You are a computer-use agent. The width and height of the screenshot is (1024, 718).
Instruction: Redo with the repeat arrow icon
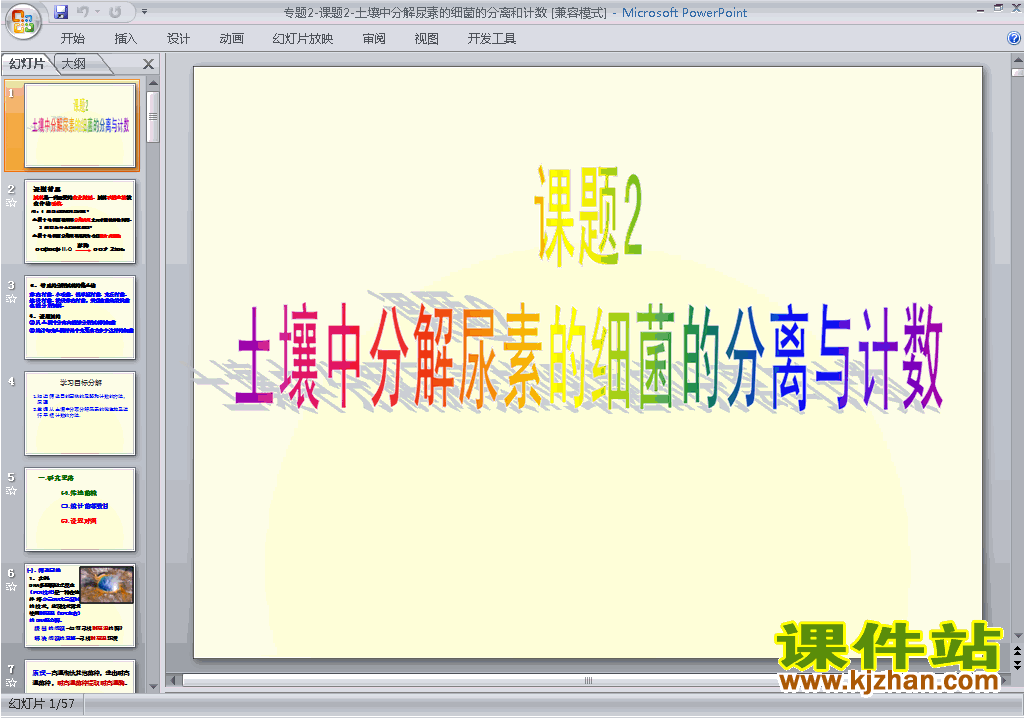click(116, 12)
